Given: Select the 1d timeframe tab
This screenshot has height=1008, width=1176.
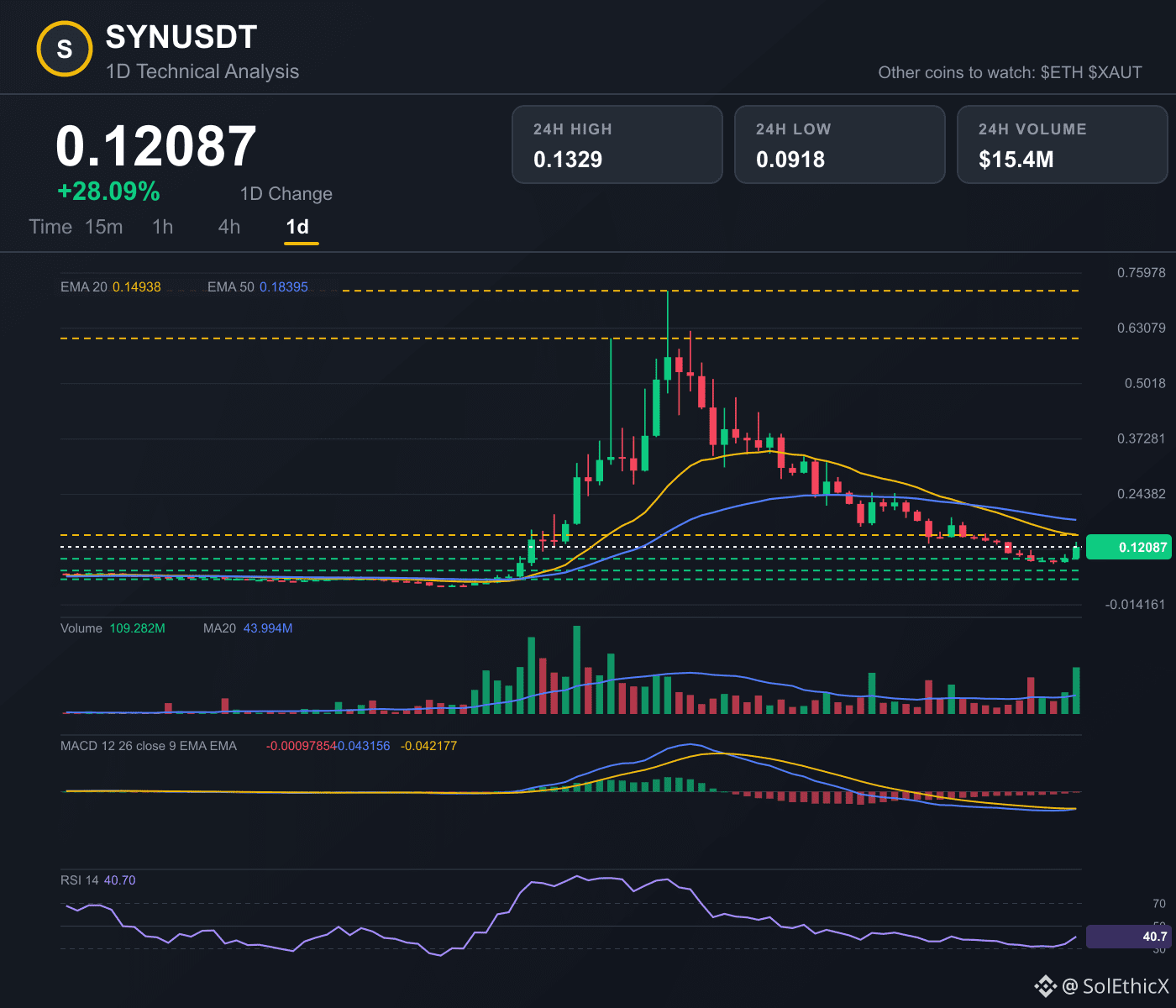Looking at the screenshot, I should tap(297, 227).
